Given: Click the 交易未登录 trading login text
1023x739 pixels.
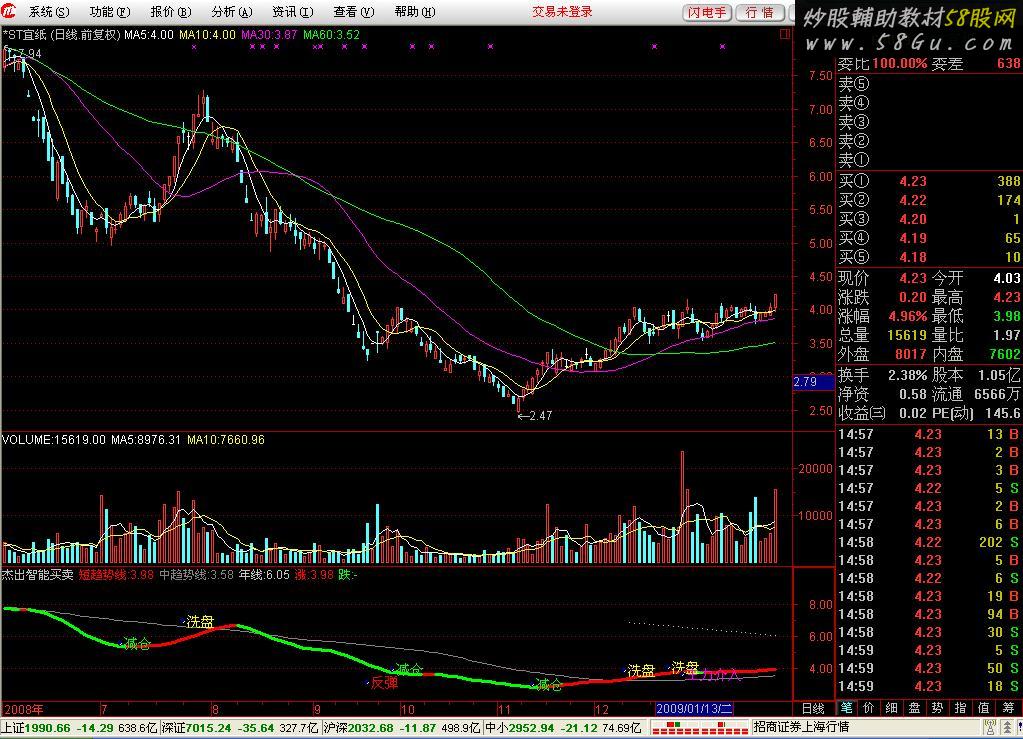Looking at the screenshot, I should [562, 12].
